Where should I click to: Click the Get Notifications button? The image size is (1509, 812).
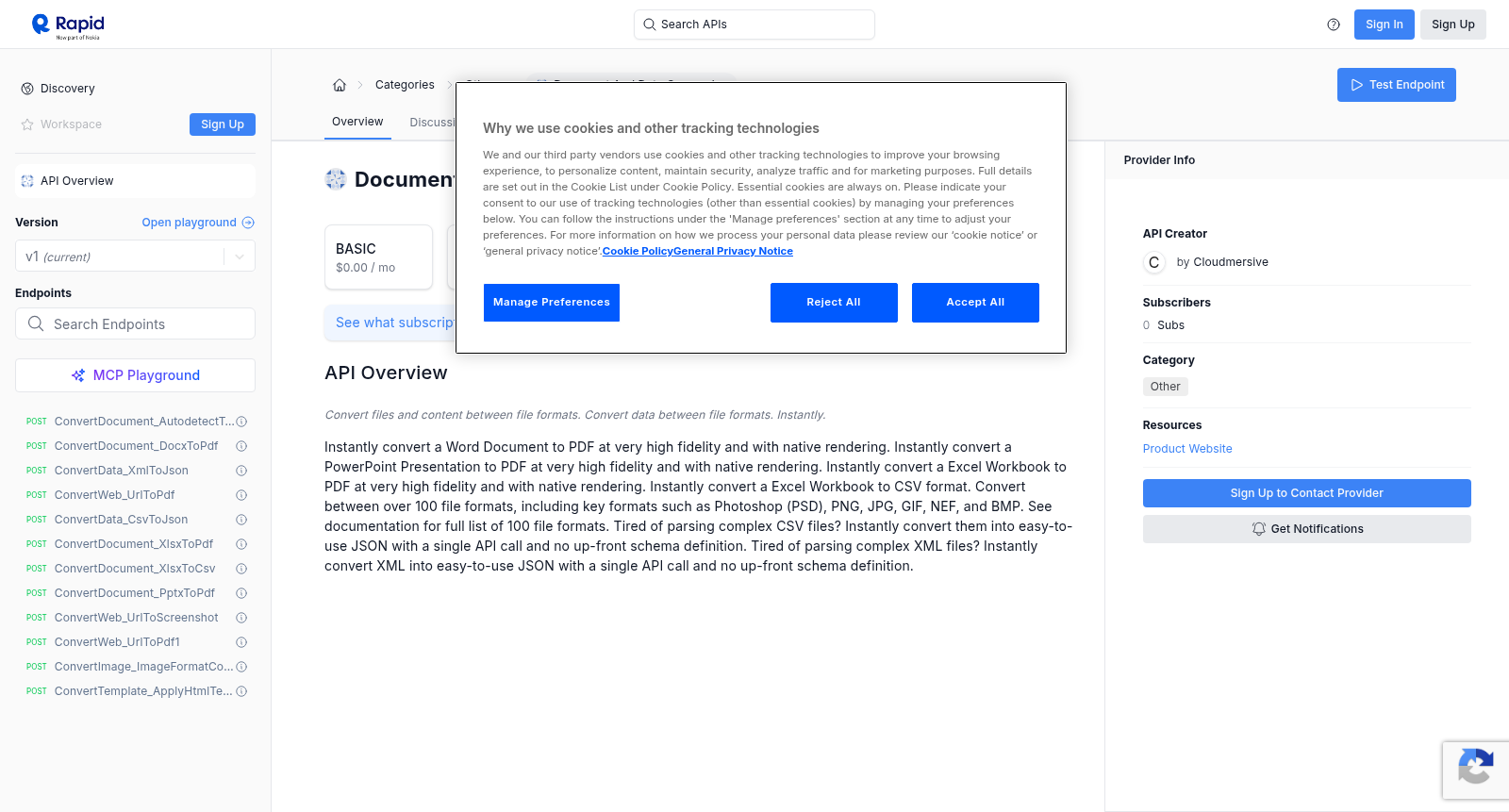point(1307,529)
